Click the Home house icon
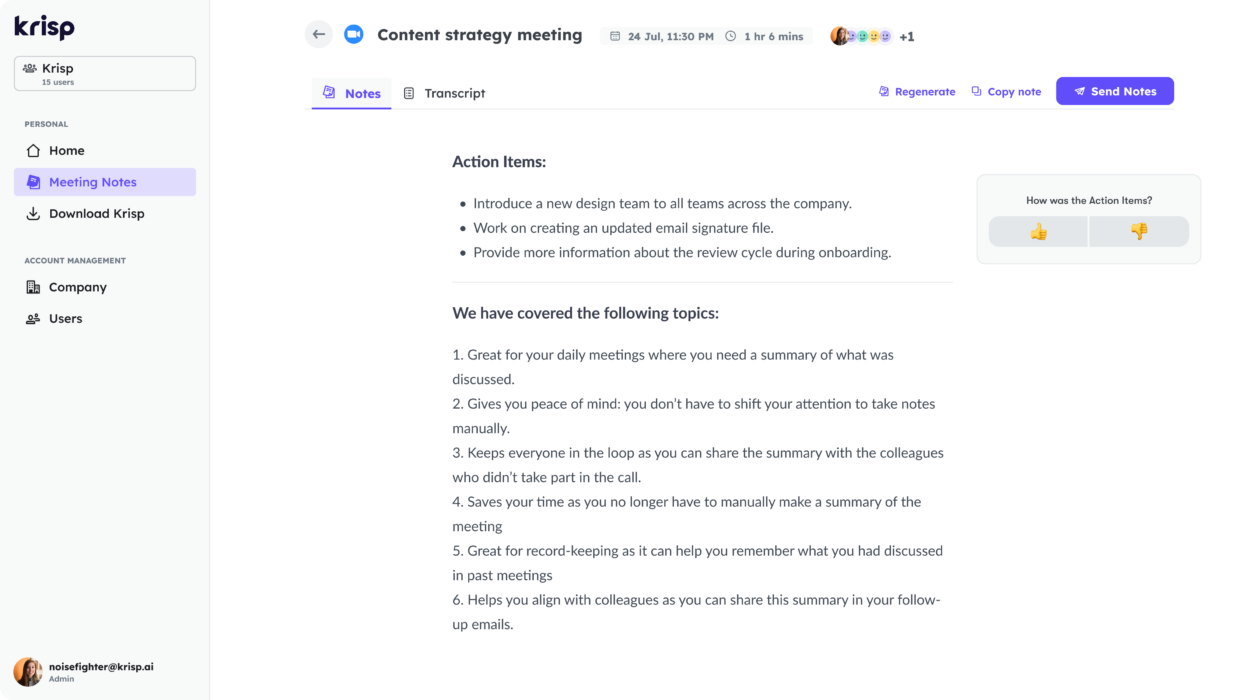 [x=33, y=151]
